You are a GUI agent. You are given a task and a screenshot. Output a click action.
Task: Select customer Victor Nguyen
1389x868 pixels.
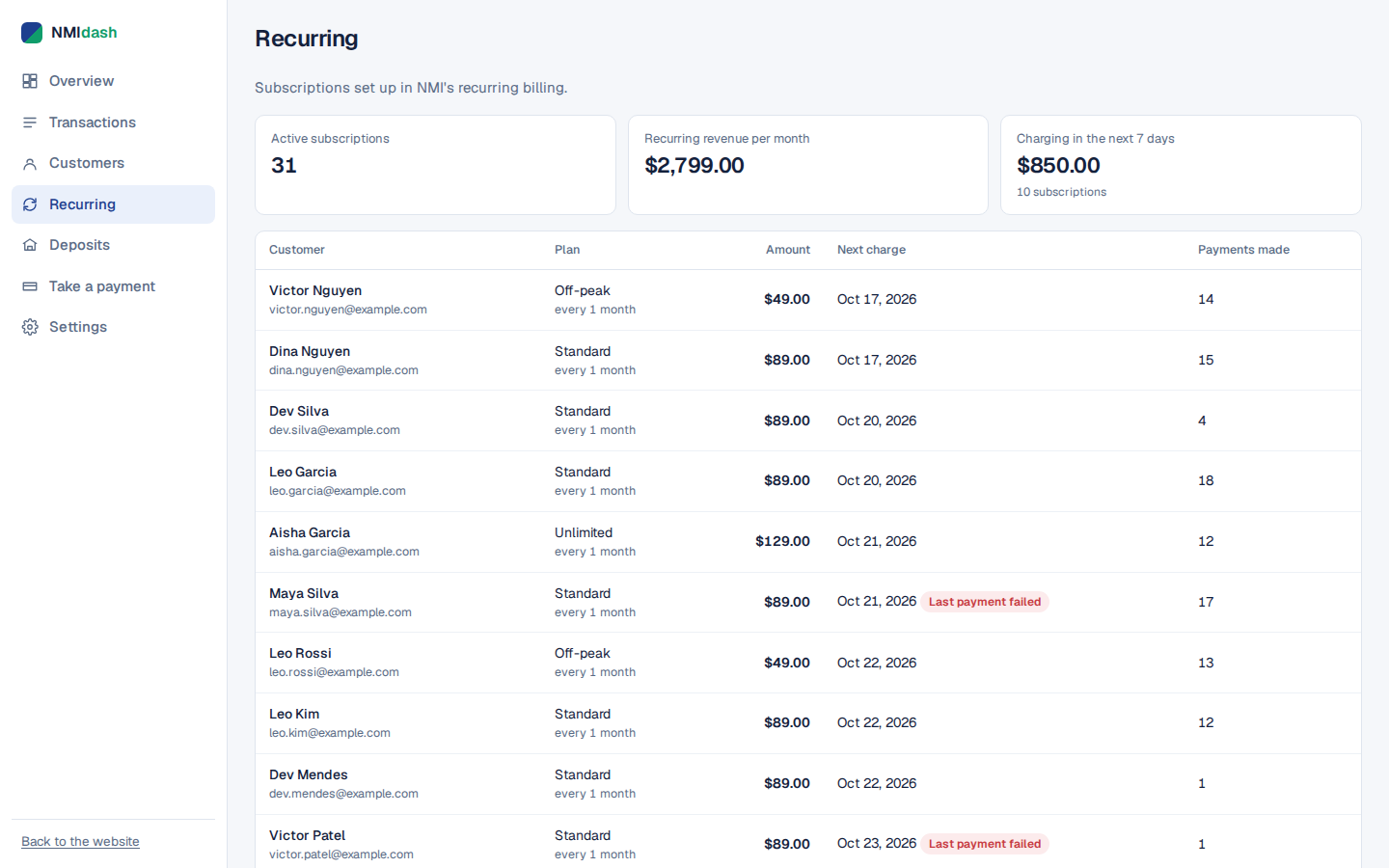coord(315,290)
